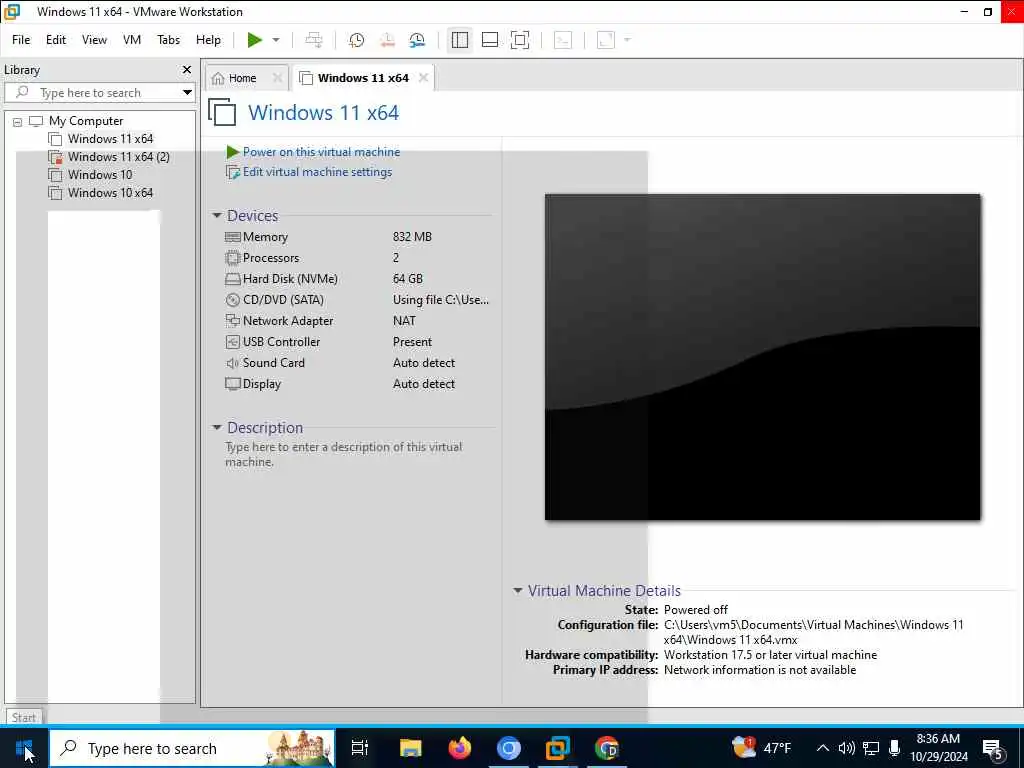This screenshot has width=1024, height=768.
Task: Open the Edit menu
Action: 56,40
